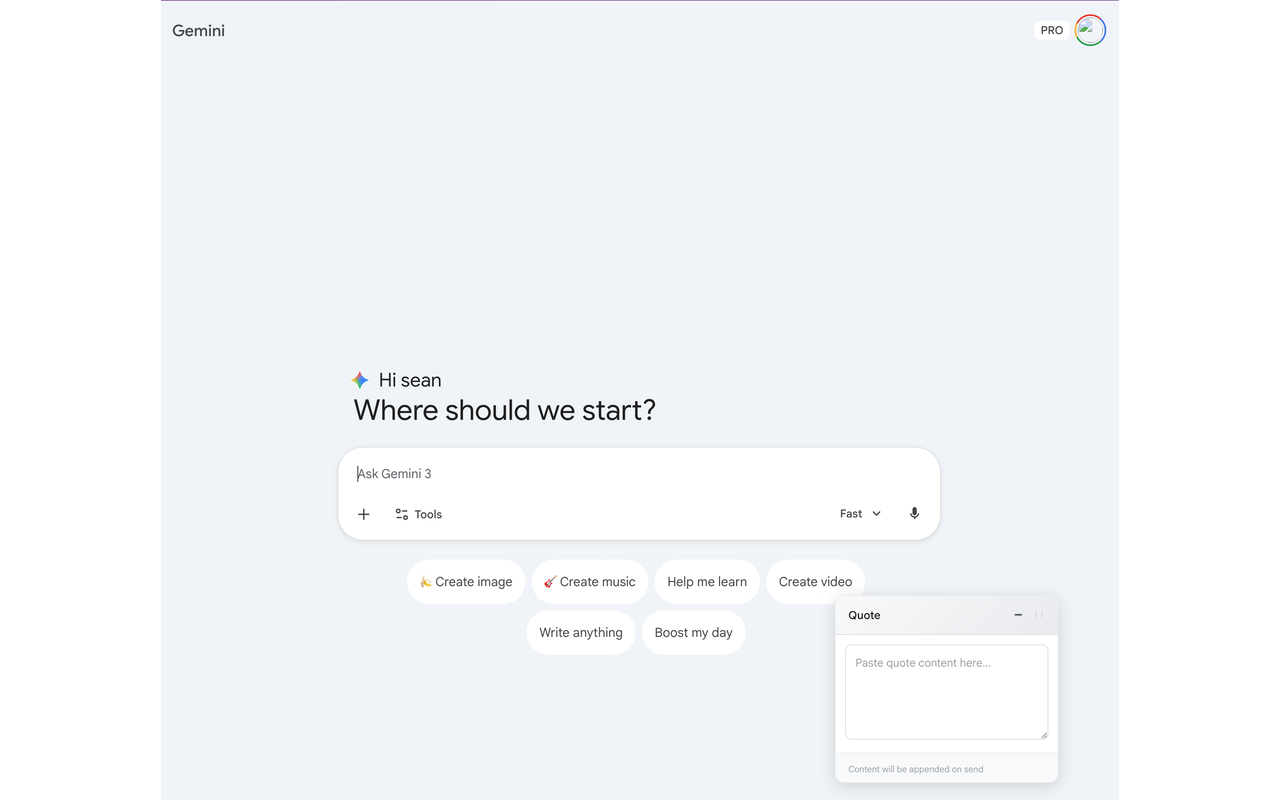The width and height of the screenshot is (1280, 800).
Task: Select the Write anything chip
Action: pos(581,633)
